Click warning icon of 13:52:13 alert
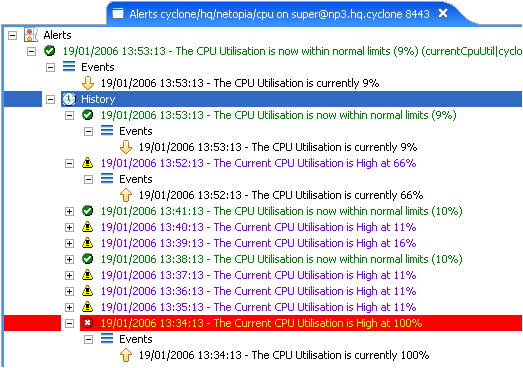The image size is (523, 368). (88, 163)
